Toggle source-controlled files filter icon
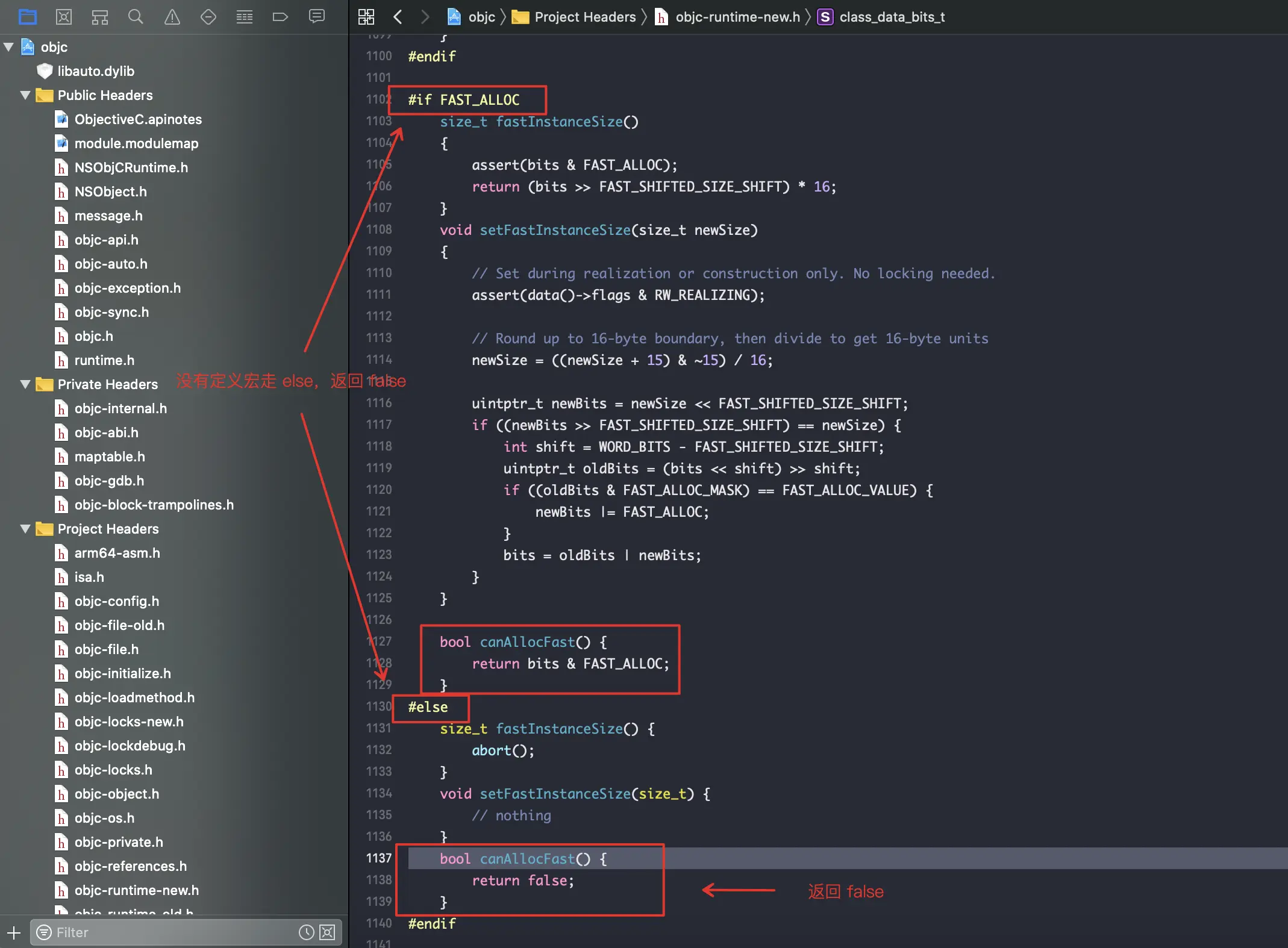 [x=327, y=932]
